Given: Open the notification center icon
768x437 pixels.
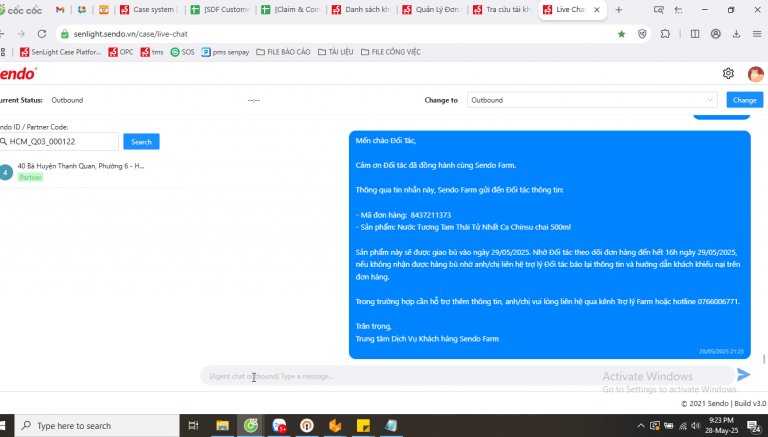Looking at the screenshot, I should [754, 426].
